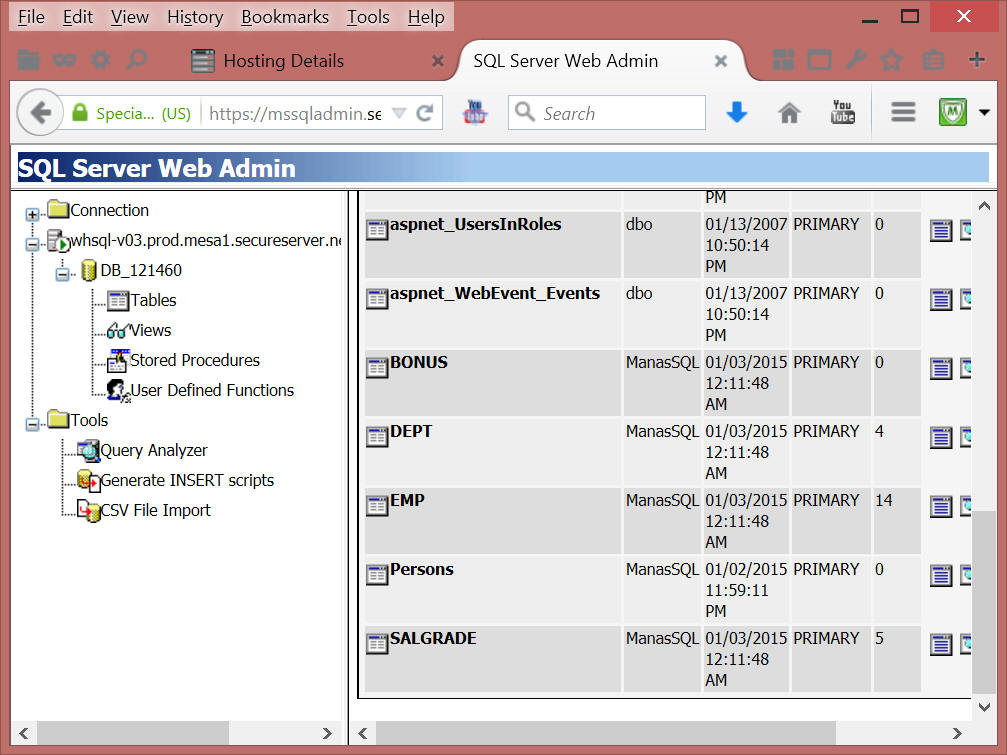1007x755 pixels.
Task: Open the hamburger menu icon
Action: [903, 112]
